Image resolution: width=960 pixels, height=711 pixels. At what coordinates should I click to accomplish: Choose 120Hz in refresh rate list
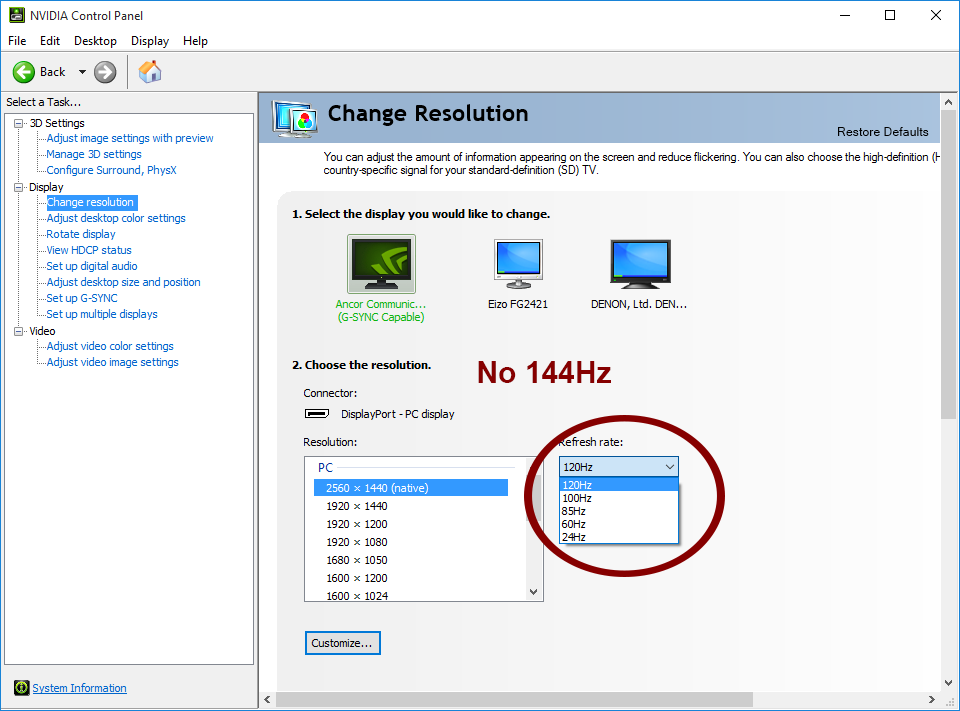coord(618,485)
